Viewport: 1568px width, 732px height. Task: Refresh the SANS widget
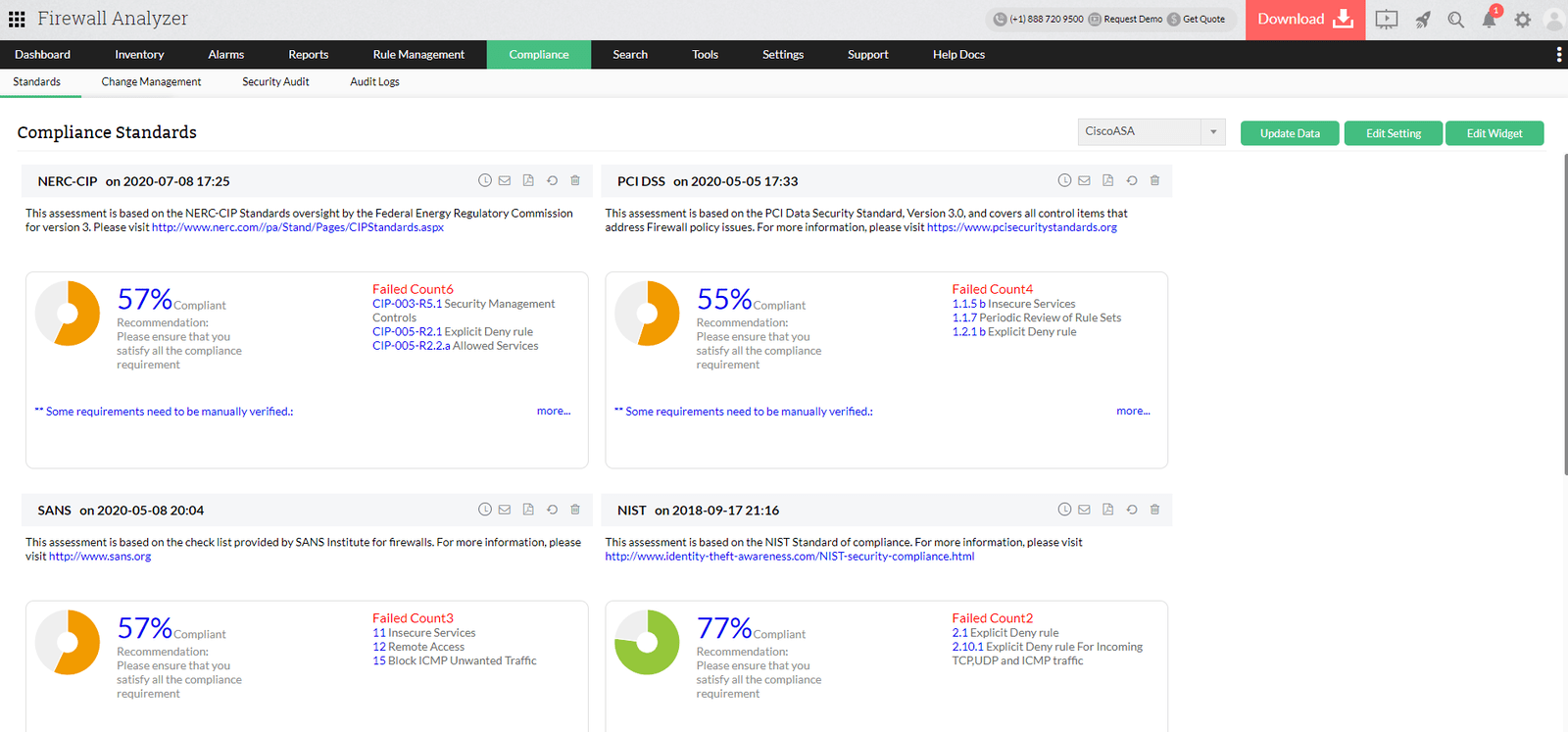[x=552, y=510]
